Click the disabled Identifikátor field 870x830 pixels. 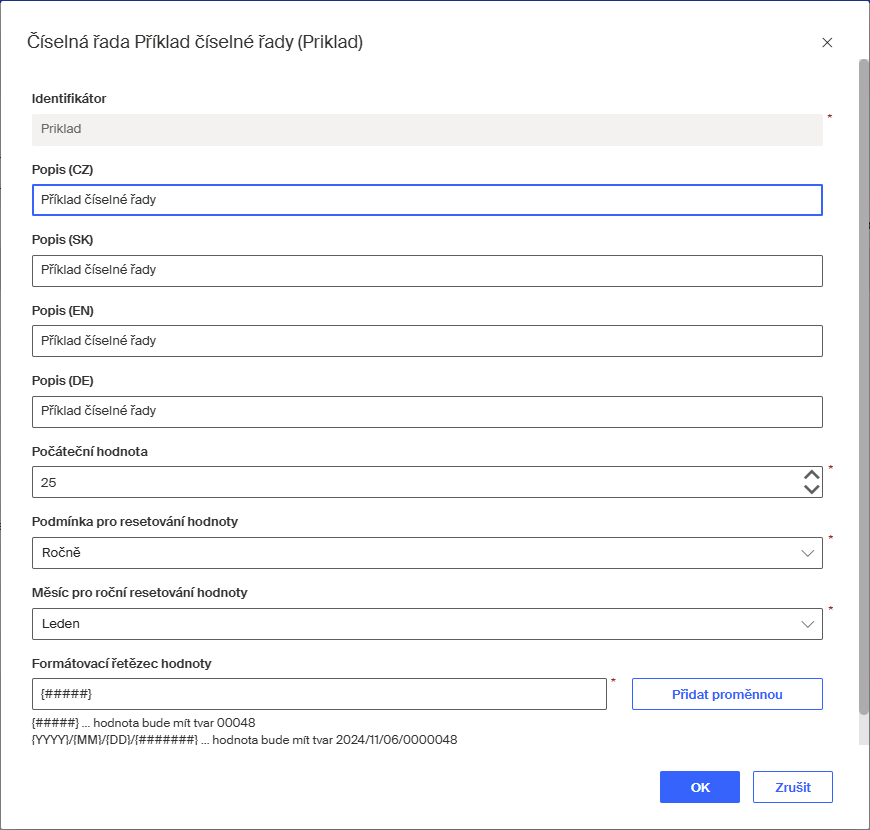[x=427, y=129]
